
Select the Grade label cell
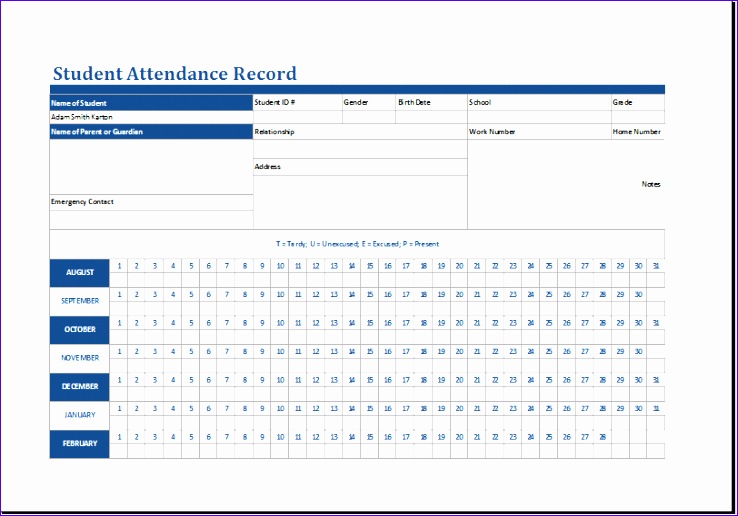tap(638, 102)
